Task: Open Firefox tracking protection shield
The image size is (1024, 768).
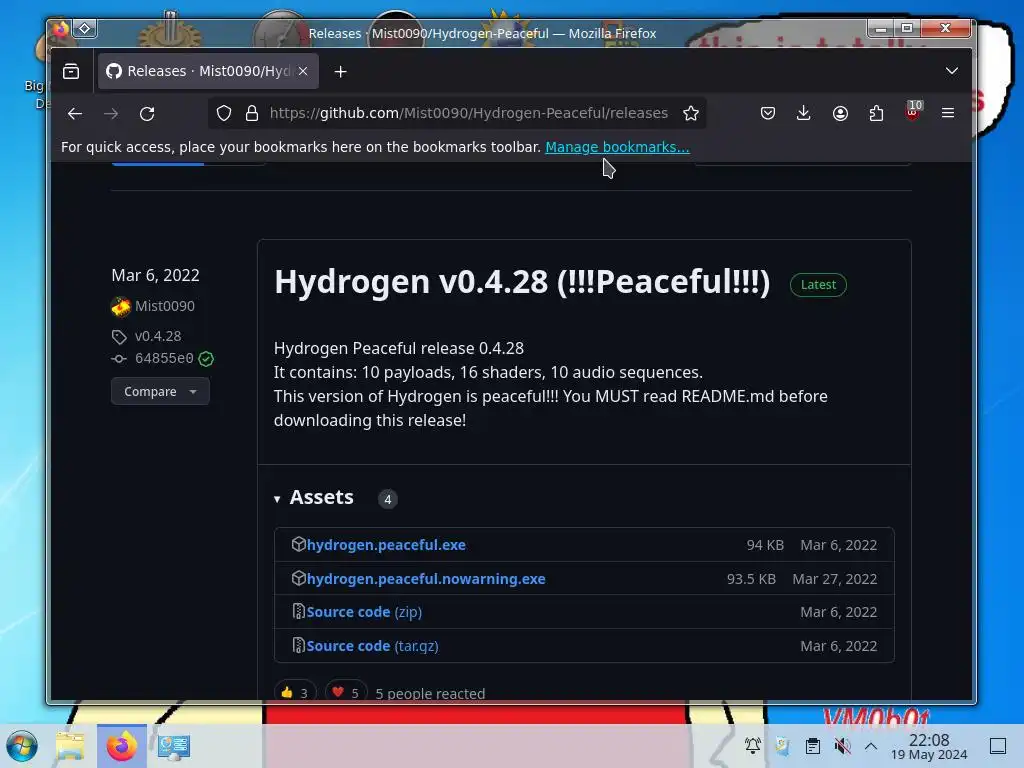Action: (224, 114)
